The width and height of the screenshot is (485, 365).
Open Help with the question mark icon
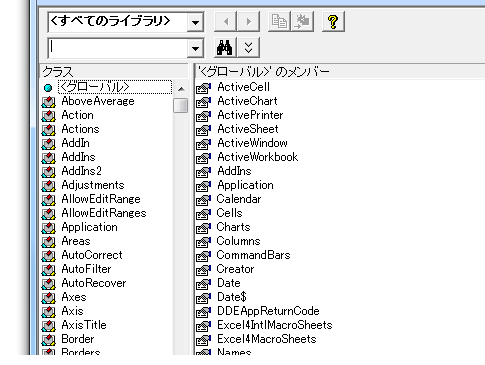[333, 22]
